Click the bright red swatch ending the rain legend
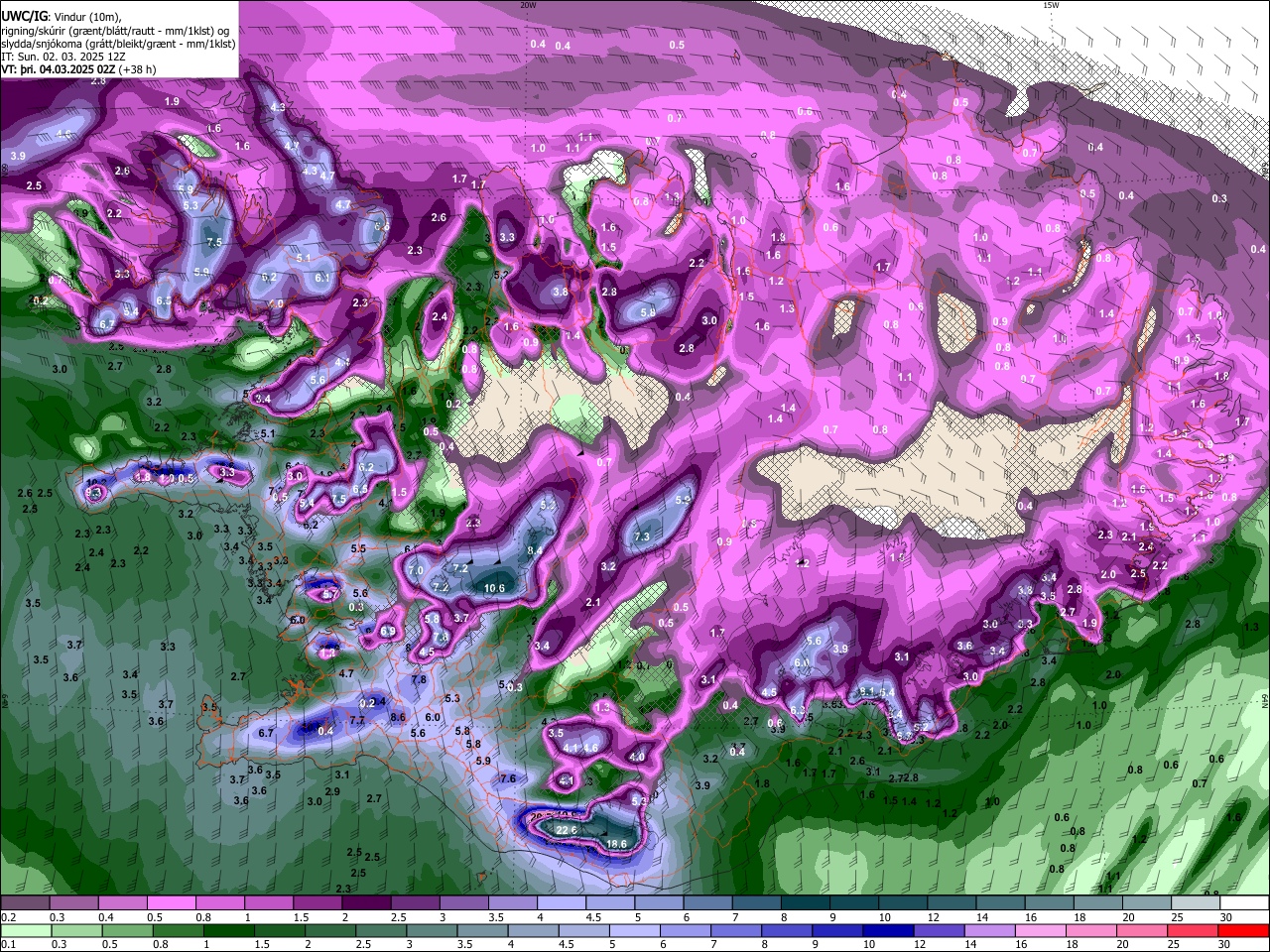1270x952 pixels. [1242, 930]
